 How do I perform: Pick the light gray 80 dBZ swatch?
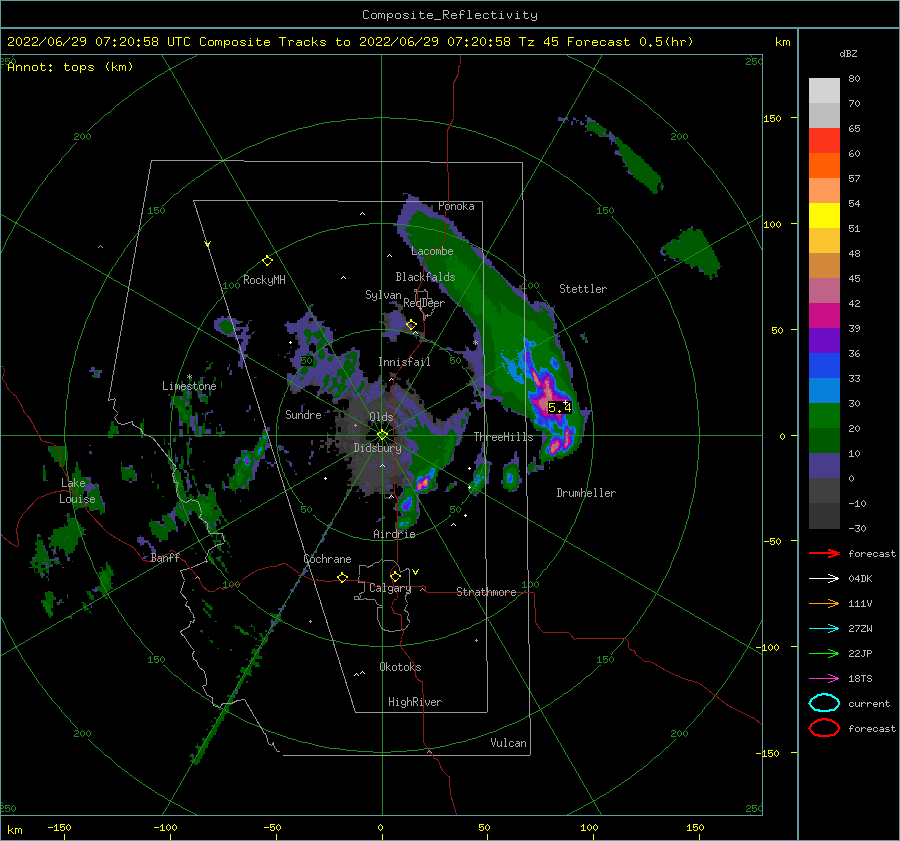[824, 90]
